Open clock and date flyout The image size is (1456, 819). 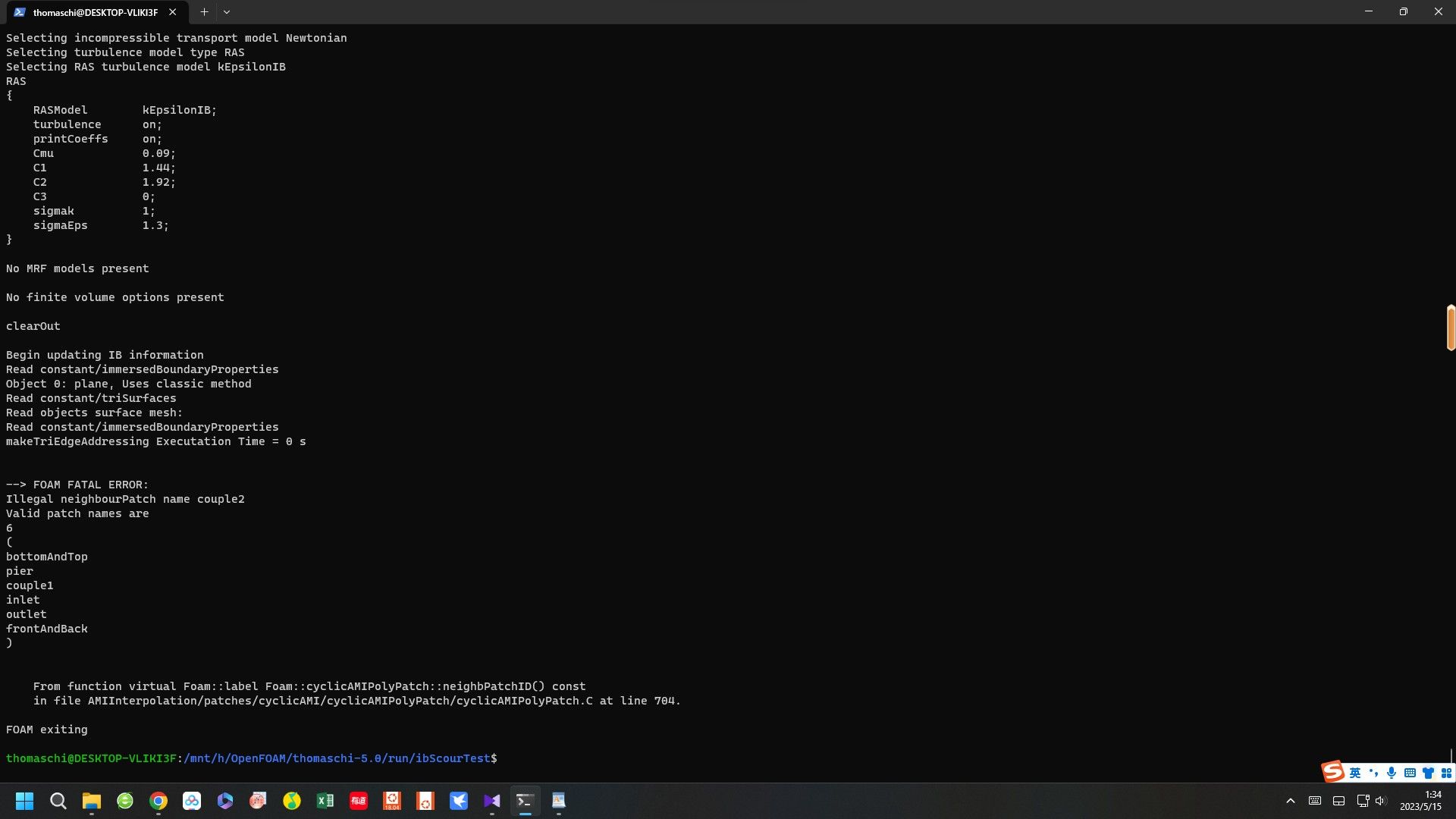tap(1421, 801)
